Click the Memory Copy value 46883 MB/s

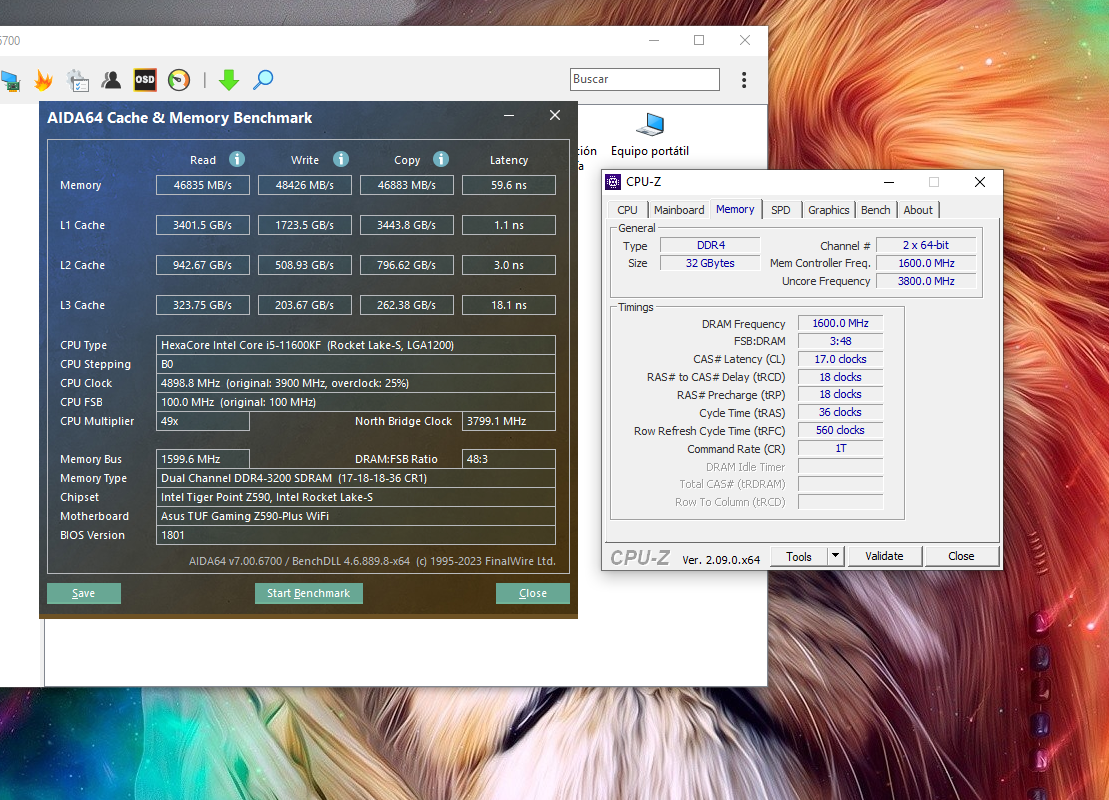click(x=407, y=185)
